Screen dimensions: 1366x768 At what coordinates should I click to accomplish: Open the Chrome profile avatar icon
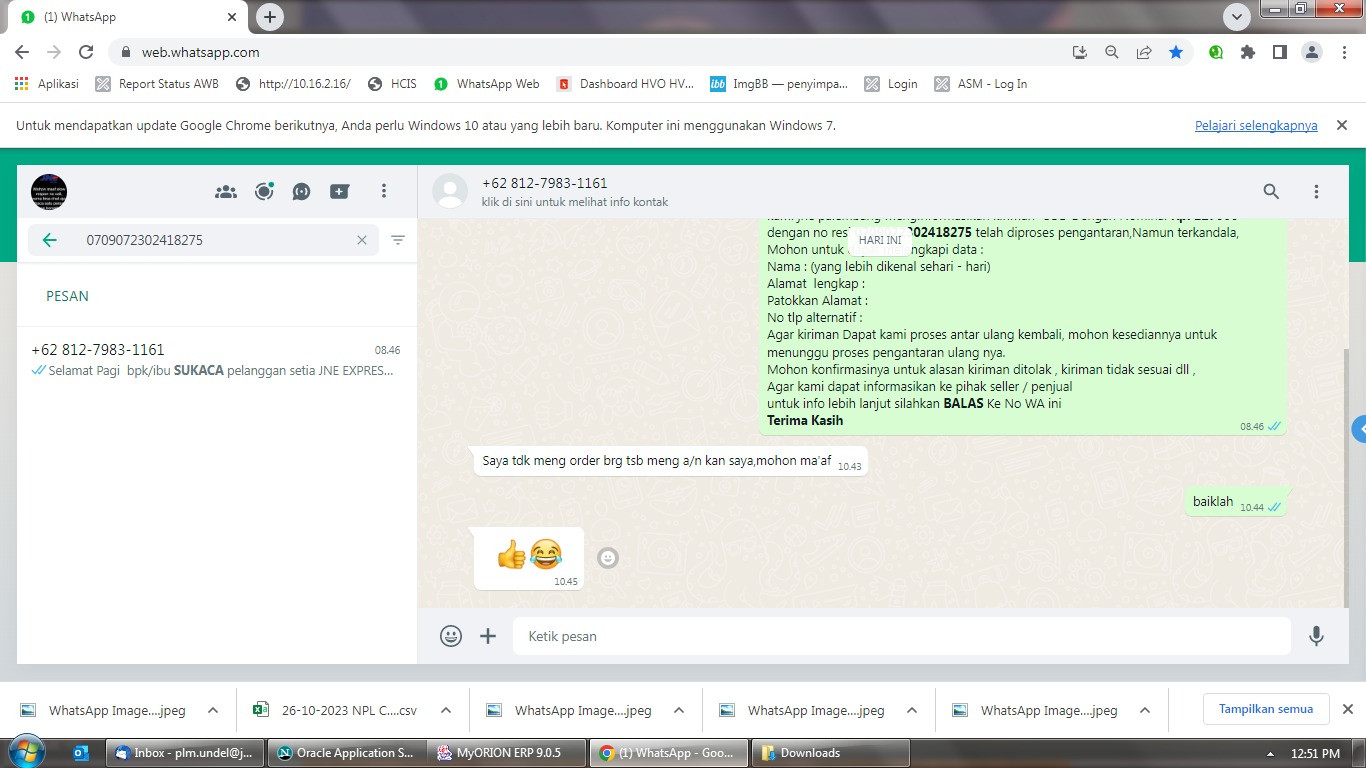click(x=1312, y=52)
